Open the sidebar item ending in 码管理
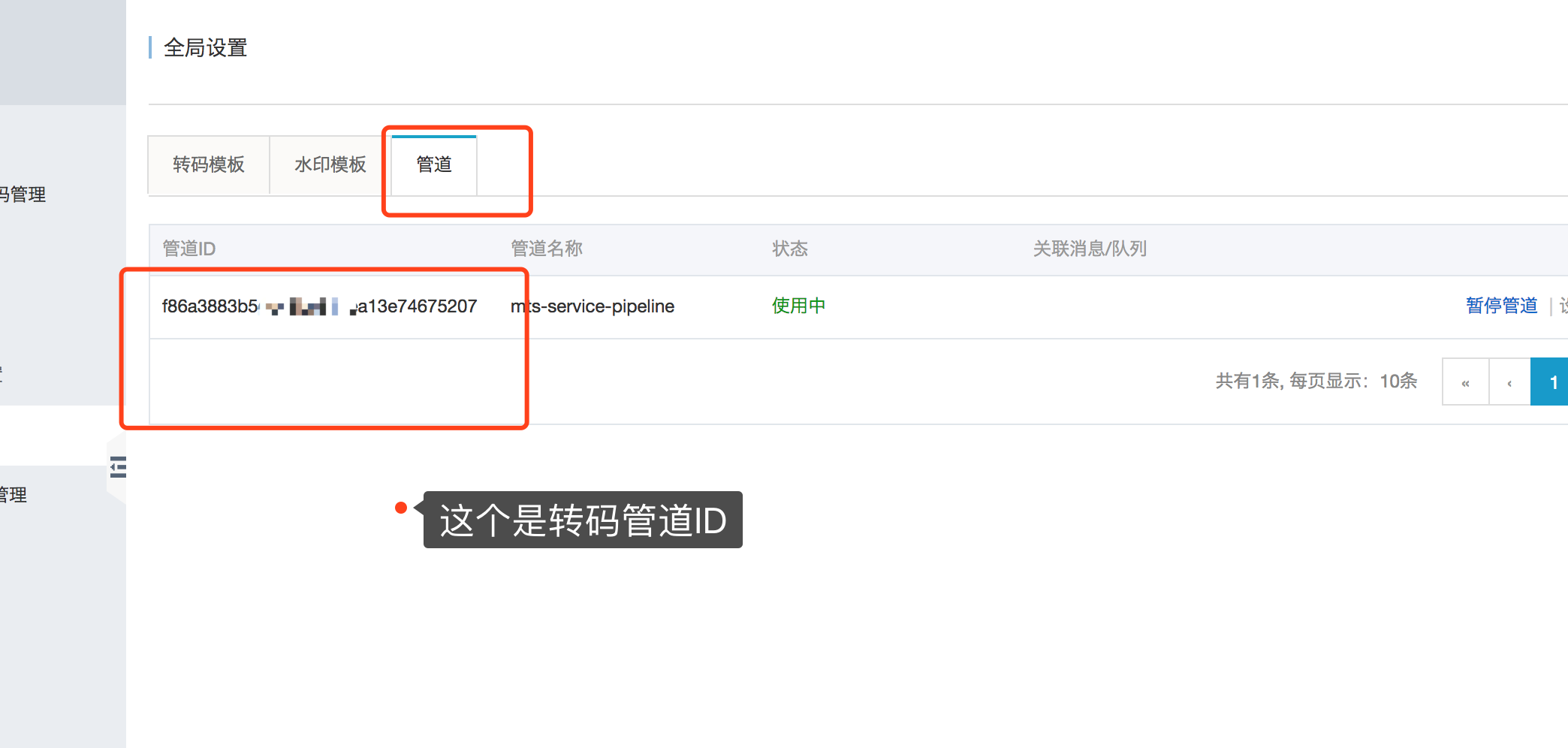Image resolution: width=1568 pixels, height=748 pixels. pyautogui.click(x=24, y=195)
